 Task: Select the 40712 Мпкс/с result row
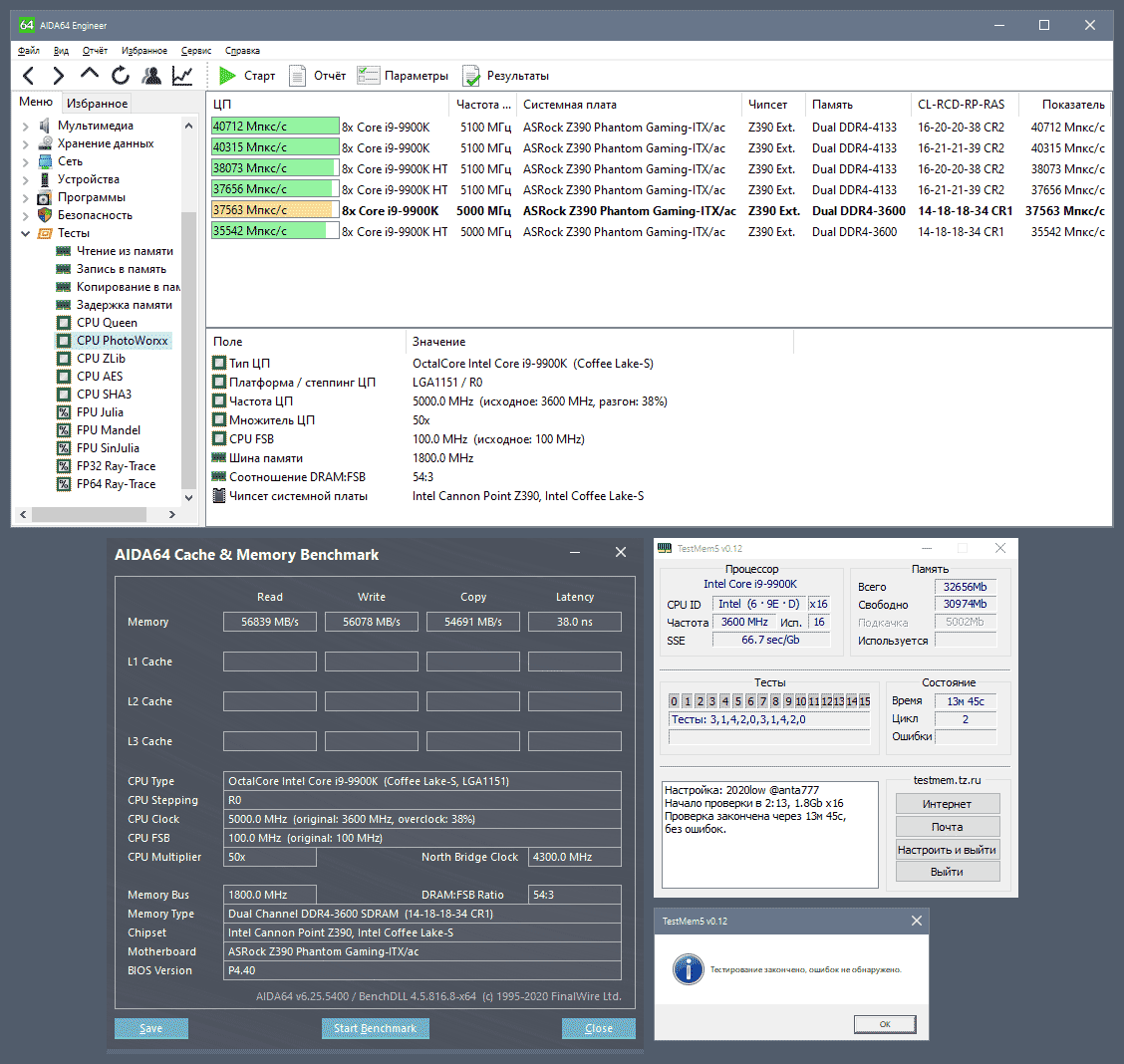tap(658, 127)
